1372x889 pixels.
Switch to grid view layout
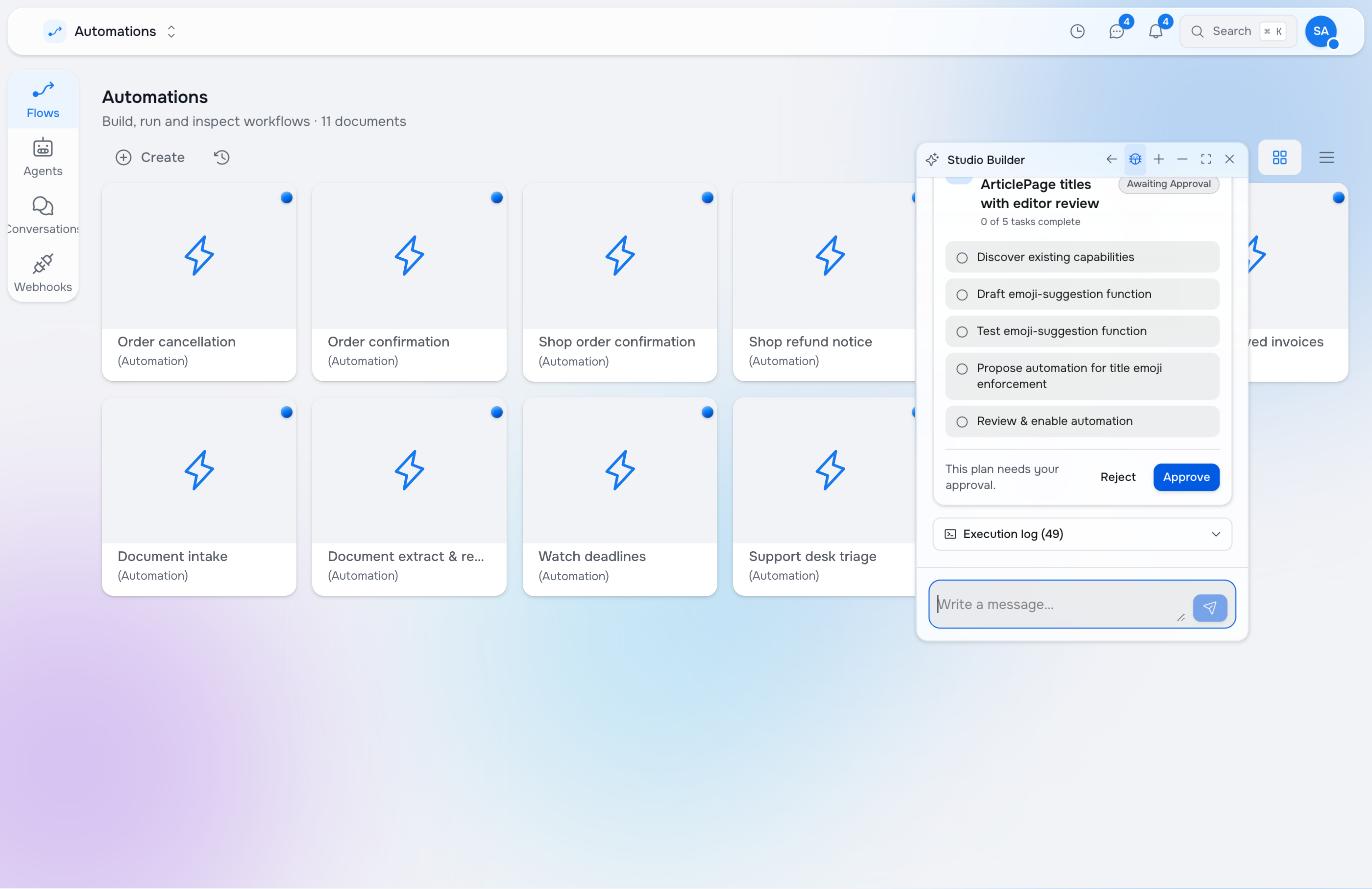click(1279, 157)
